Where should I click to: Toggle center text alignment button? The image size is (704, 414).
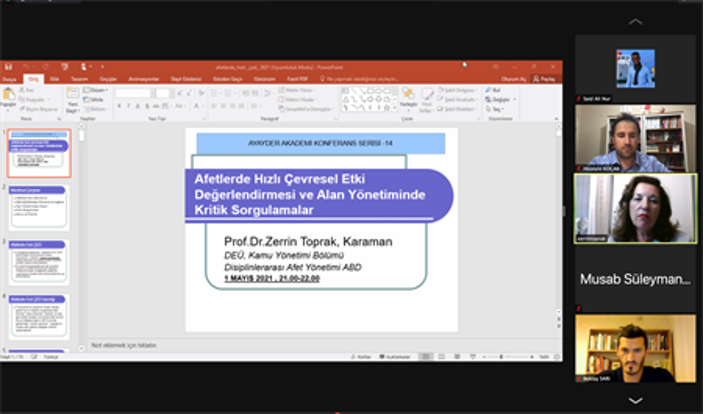[x=223, y=106]
